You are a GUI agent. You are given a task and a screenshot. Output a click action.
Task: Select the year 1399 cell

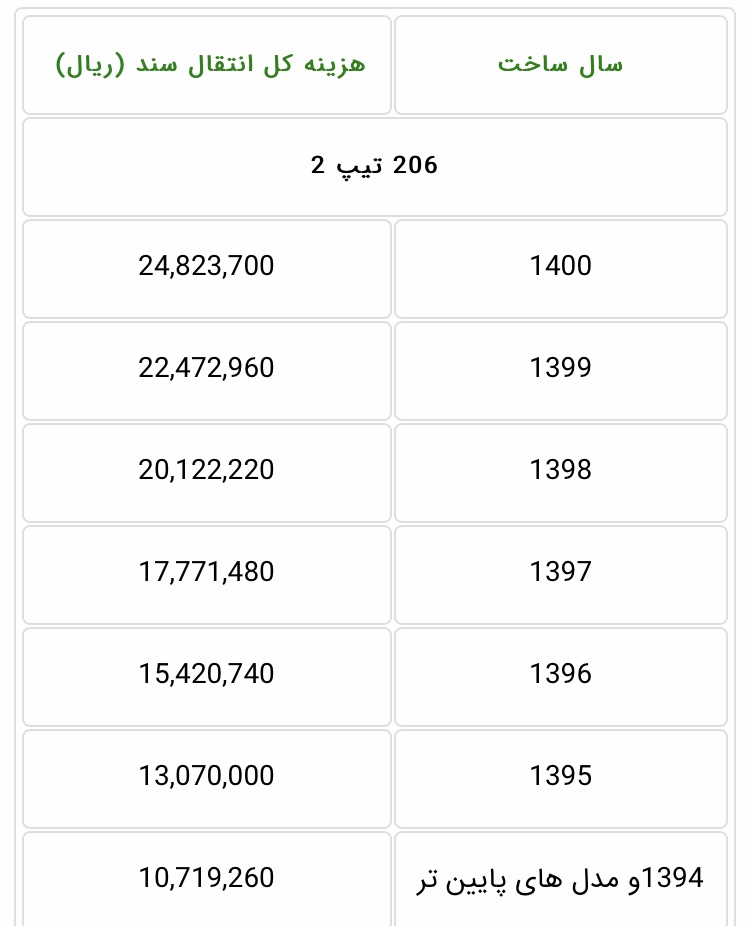(x=561, y=368)
